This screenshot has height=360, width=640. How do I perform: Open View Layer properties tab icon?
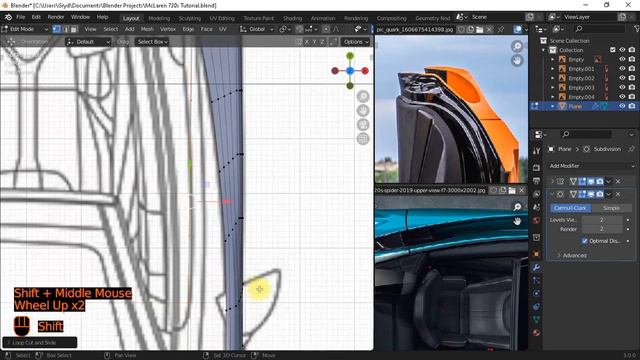click(536, 194)
